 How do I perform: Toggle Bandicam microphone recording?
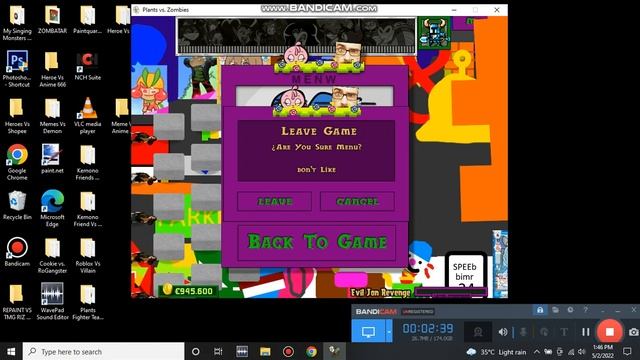click(523, 332)
